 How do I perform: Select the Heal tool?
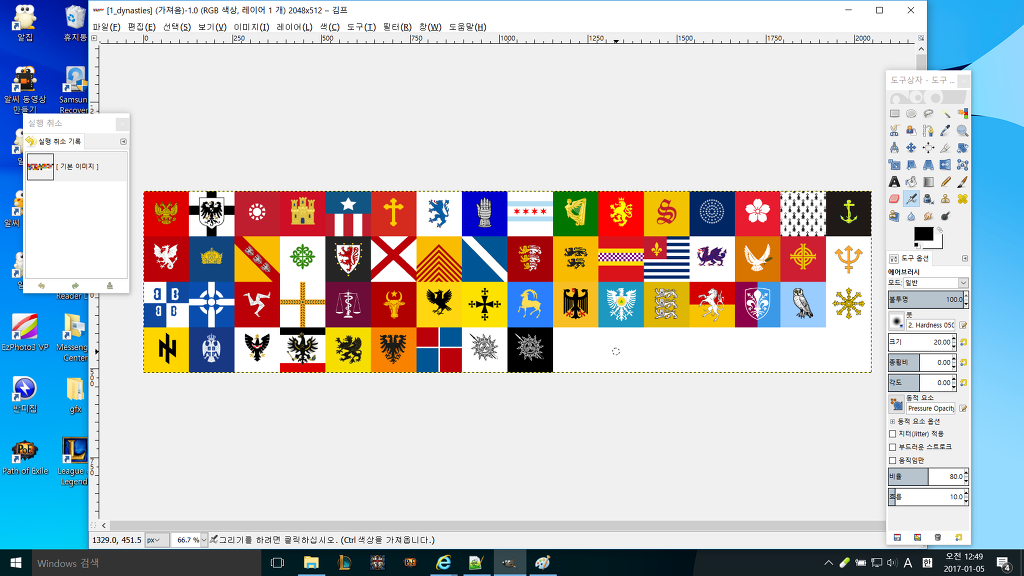[962, 199]
